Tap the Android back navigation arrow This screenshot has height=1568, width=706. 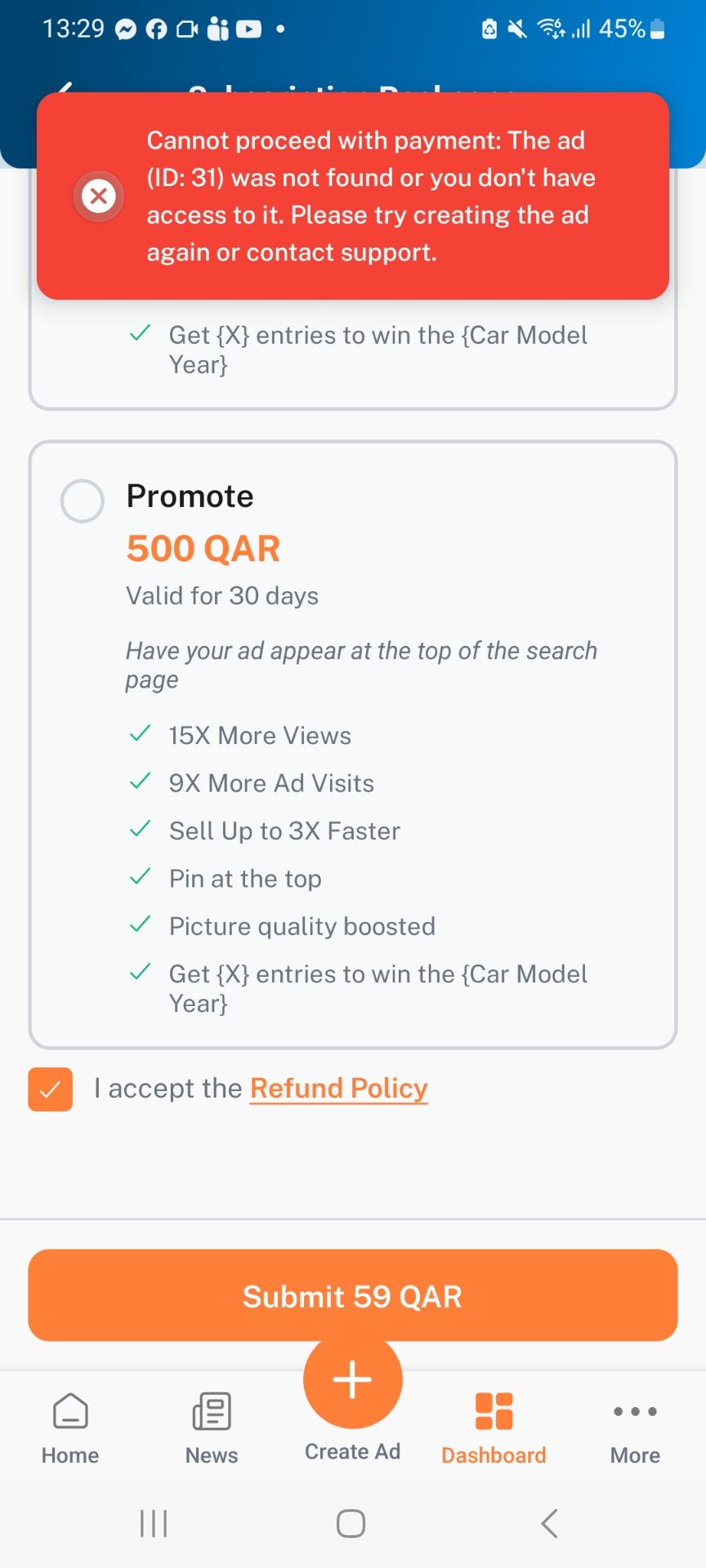point(550,1523)
